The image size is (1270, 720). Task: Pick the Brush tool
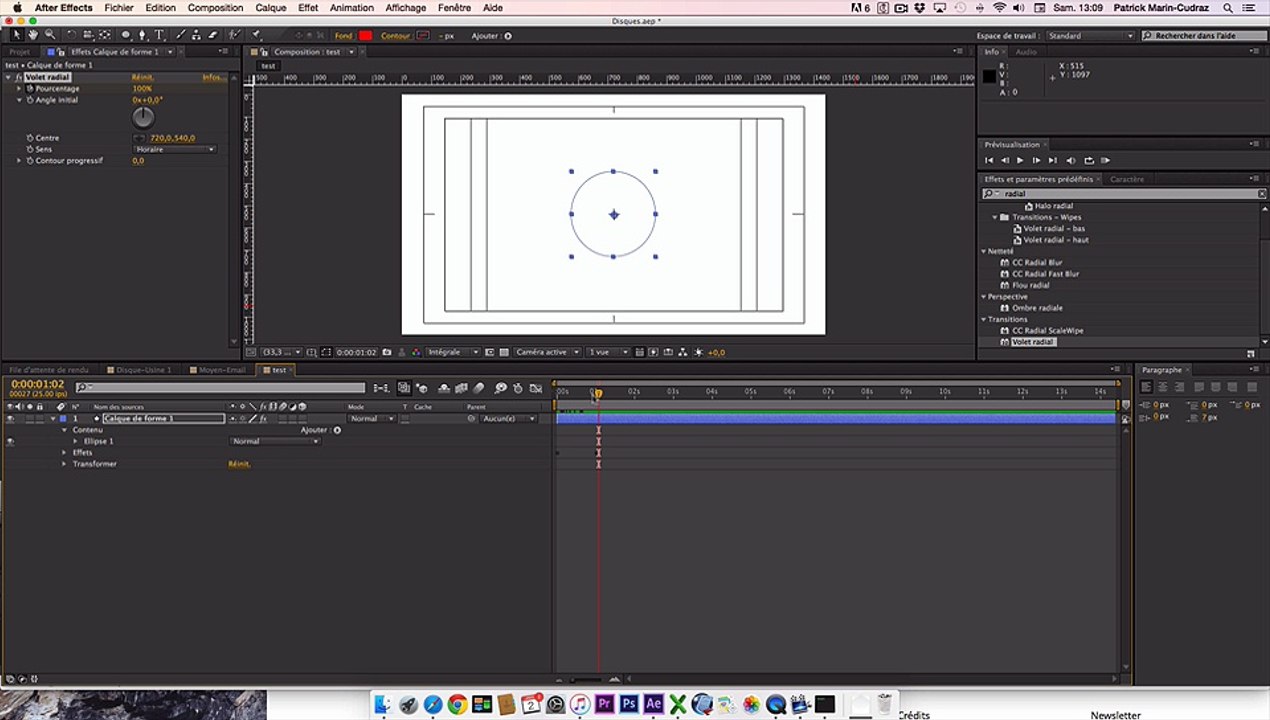point(180,35)
